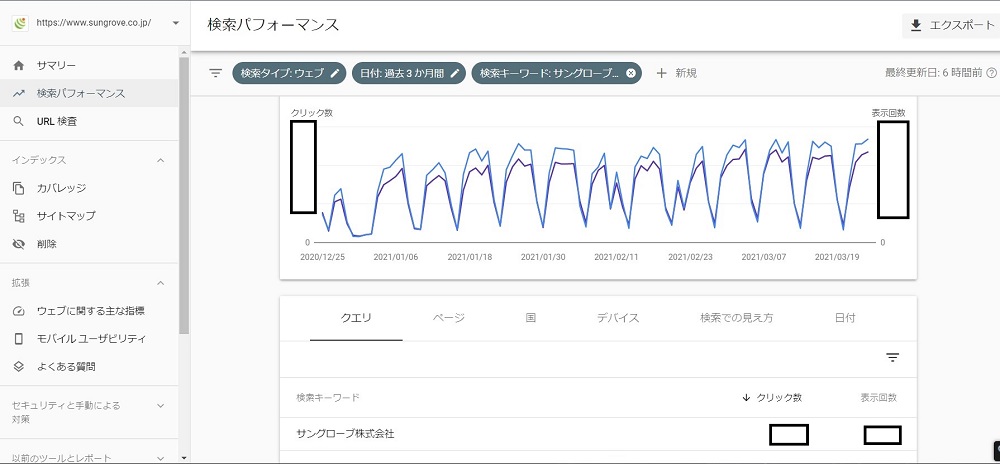Click the pages icon beside カバレッジ
The height and width of the screenshot is (464, 1000).
click(18, 188)
